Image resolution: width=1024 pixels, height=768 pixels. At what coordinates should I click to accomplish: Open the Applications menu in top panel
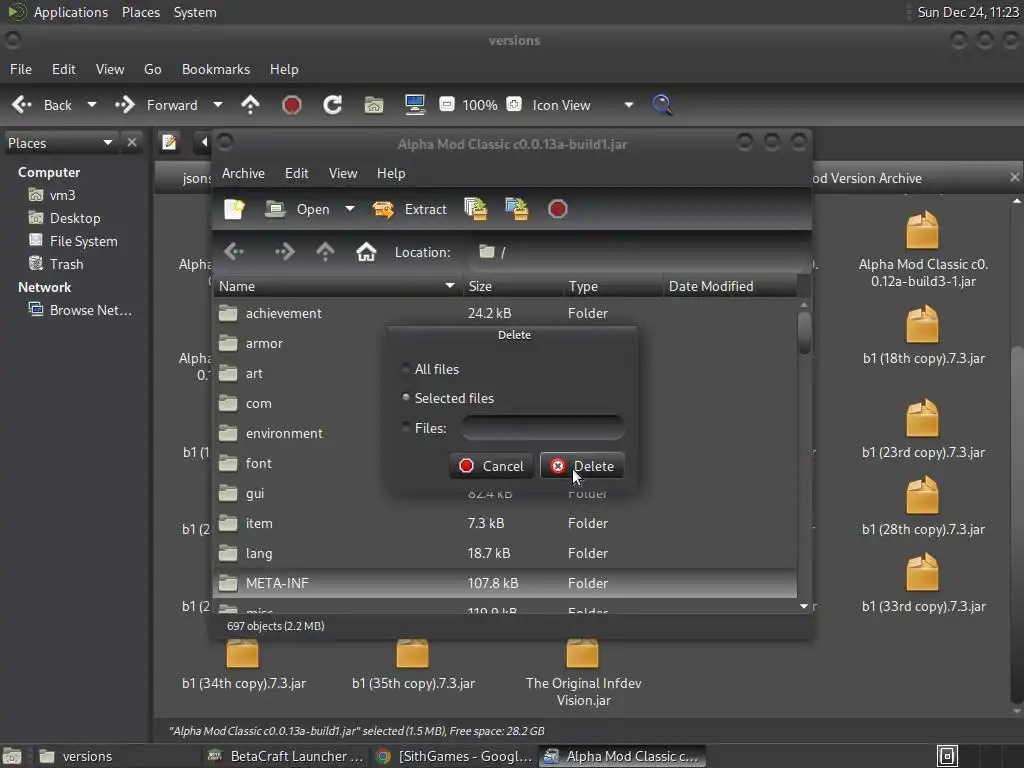click(71, 12)
